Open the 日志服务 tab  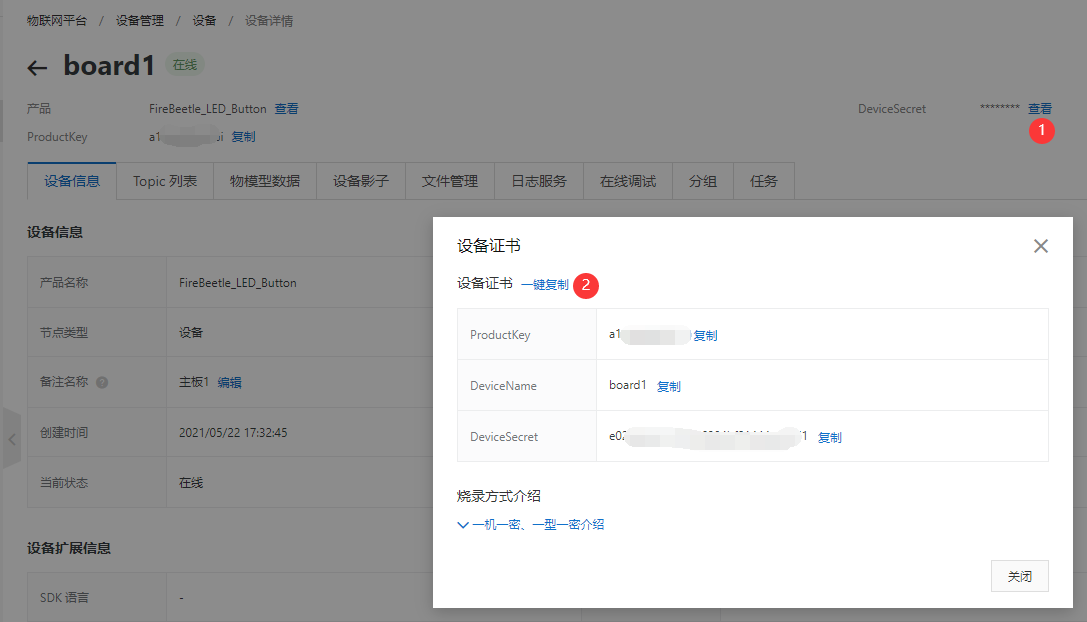539,181
